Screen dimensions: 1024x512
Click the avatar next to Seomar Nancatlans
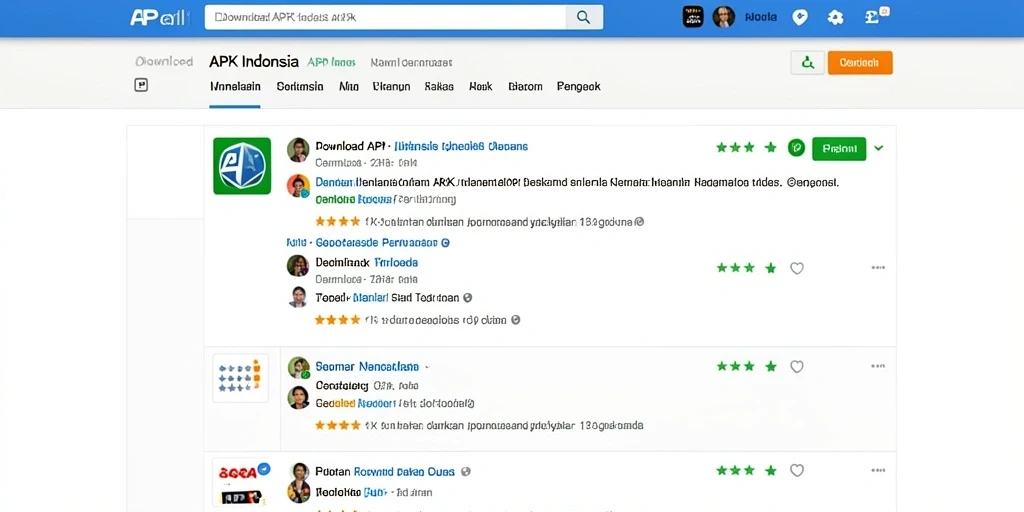[x=298, y=368]
